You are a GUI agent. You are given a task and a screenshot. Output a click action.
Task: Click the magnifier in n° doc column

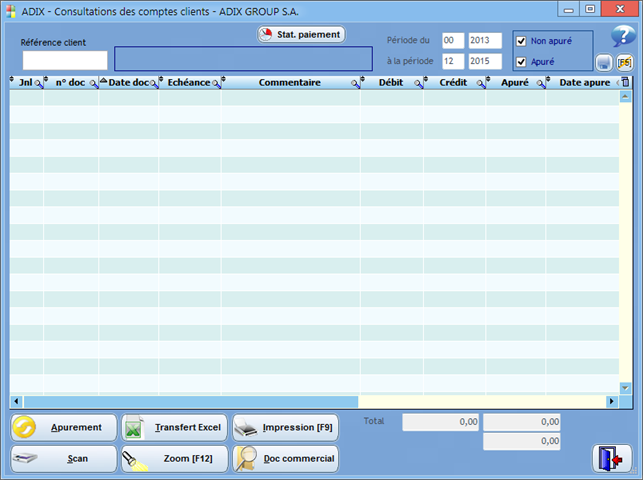tap(93, 84)
